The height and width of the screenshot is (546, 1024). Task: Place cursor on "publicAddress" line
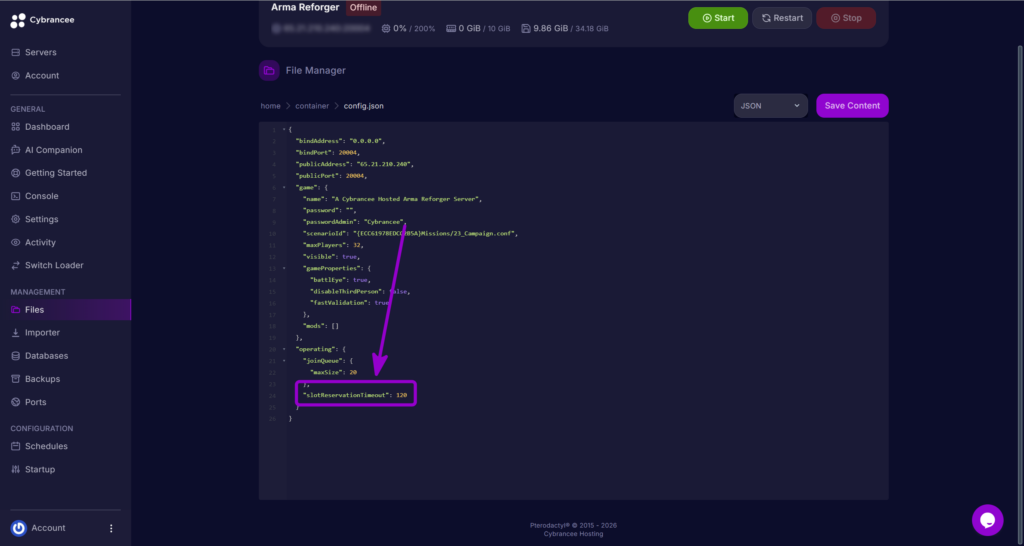tap(355, 164)
